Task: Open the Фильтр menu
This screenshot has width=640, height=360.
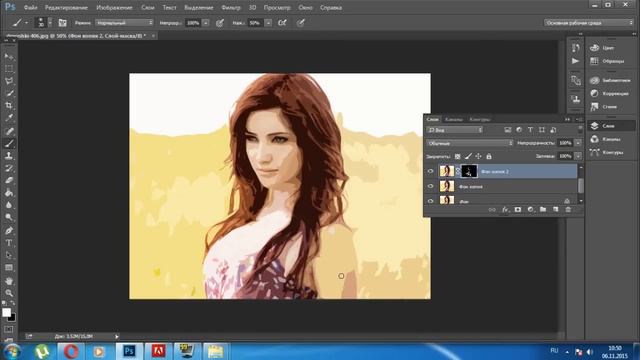Action: click(231, 7)
